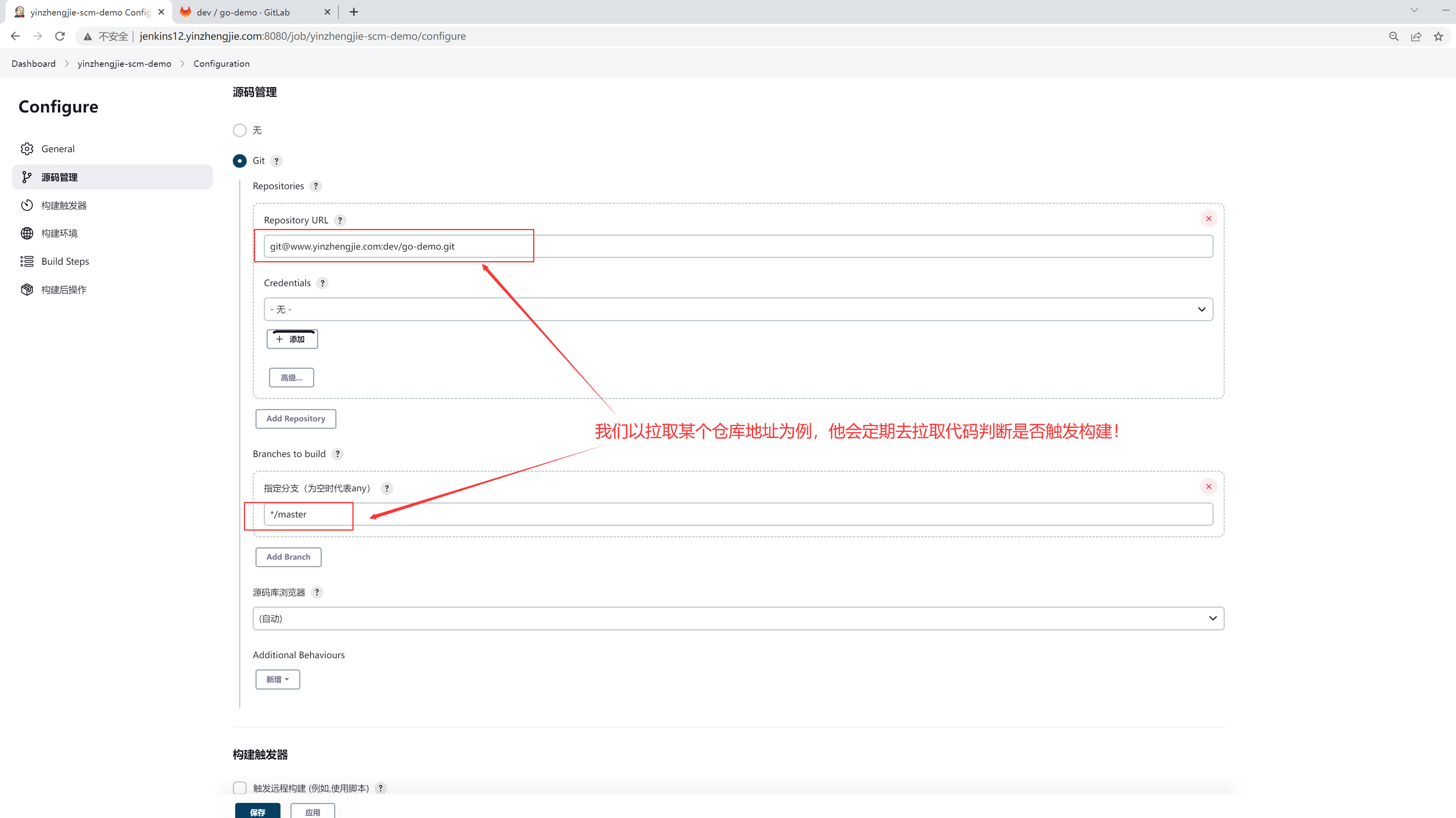This screenshot has width=1456, height=818.
Task: Bookmark this page with star icon
Action: [x=1438, y=36]
